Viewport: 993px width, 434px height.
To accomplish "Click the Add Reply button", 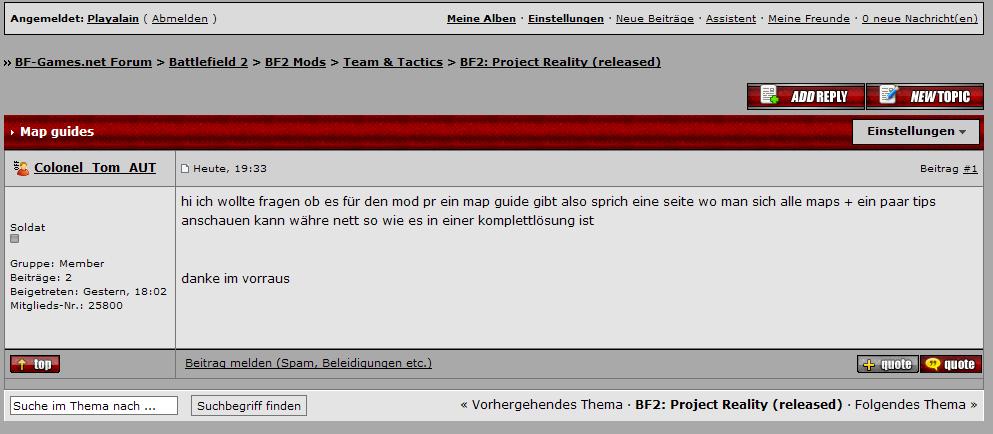I will [x=806, y=96].
